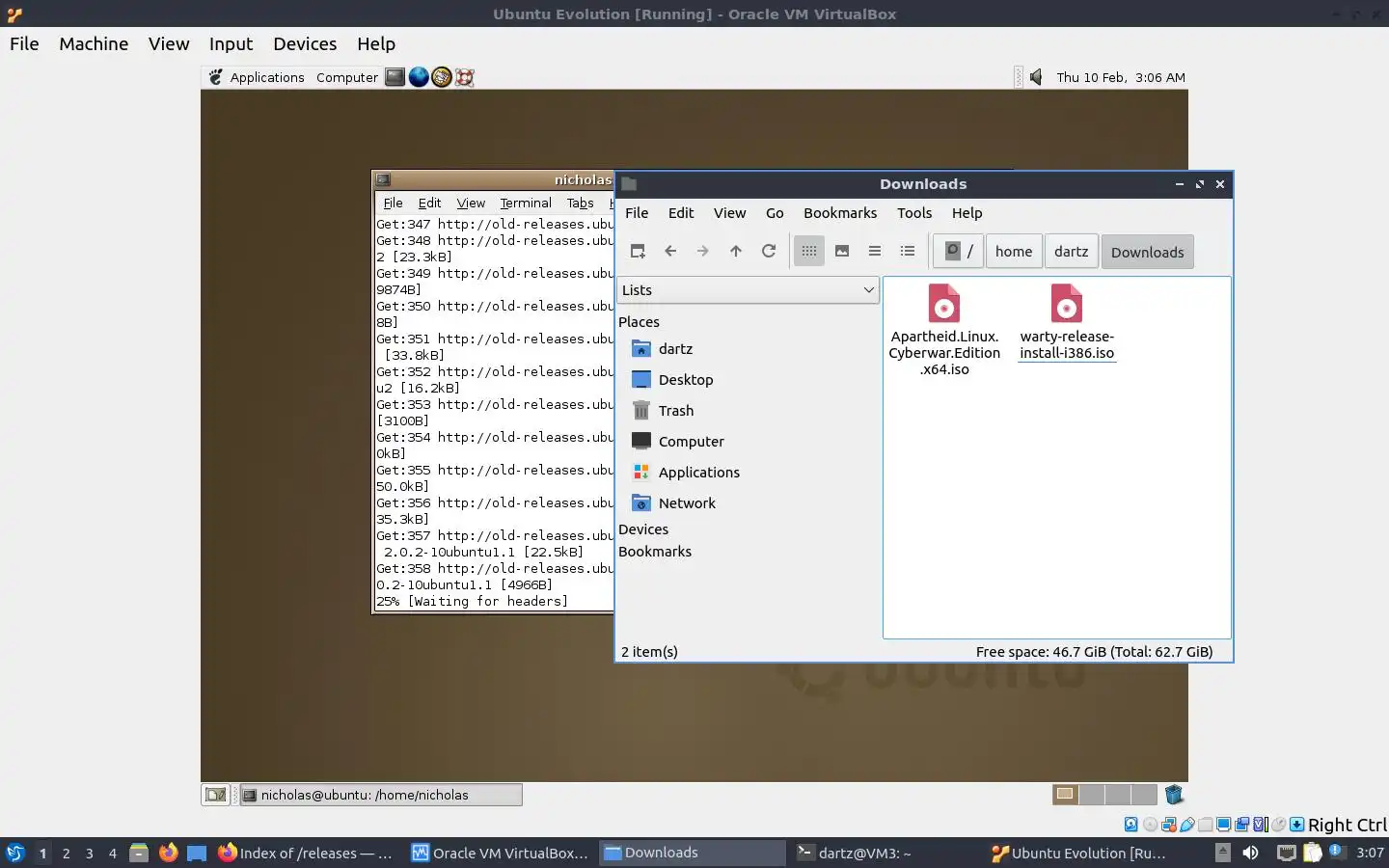The height and width of the screenshot is (868, 1389).
Task: Click the root filesystem path button
Action: point(959,252)
